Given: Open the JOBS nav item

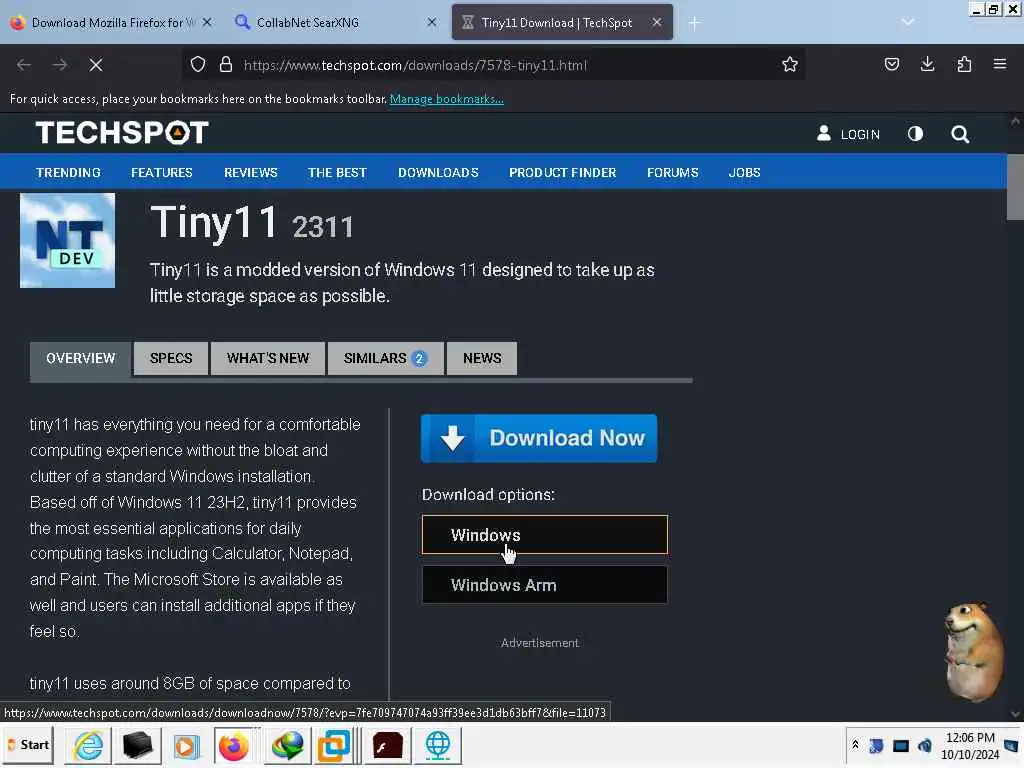Looking at the screenshot, I should coord(744,172).
